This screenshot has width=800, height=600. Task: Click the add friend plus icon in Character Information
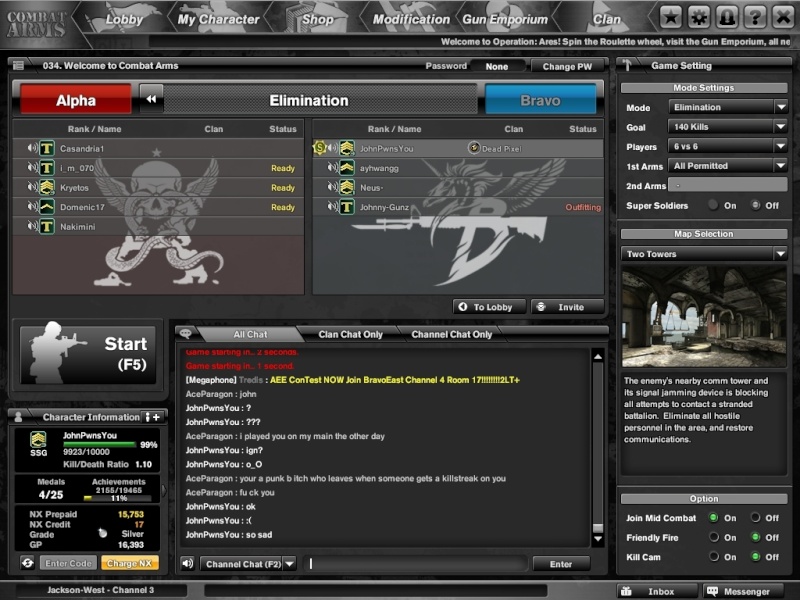[x=153, y=417]
